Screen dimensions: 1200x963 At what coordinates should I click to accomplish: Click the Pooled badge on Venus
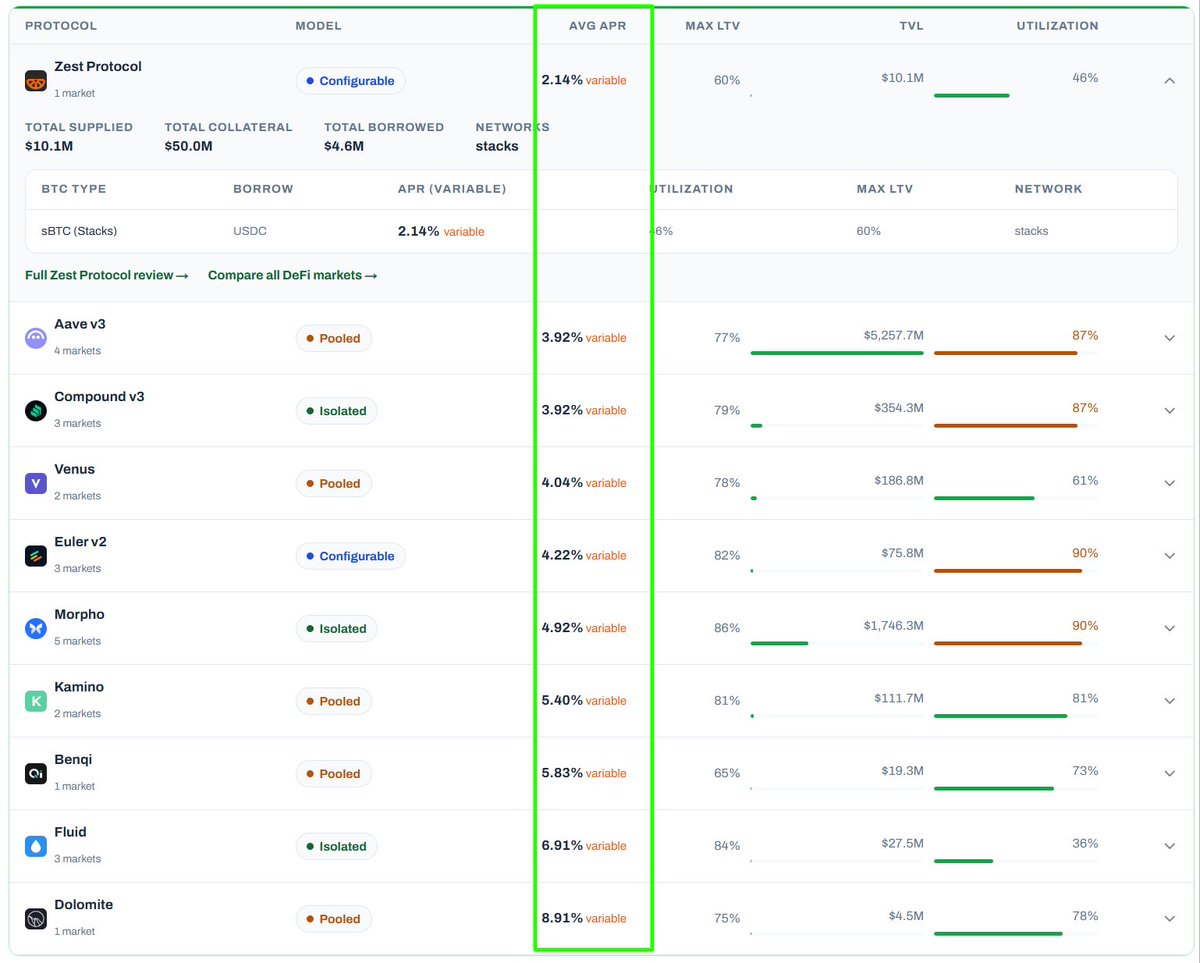[x=334, y=483]
